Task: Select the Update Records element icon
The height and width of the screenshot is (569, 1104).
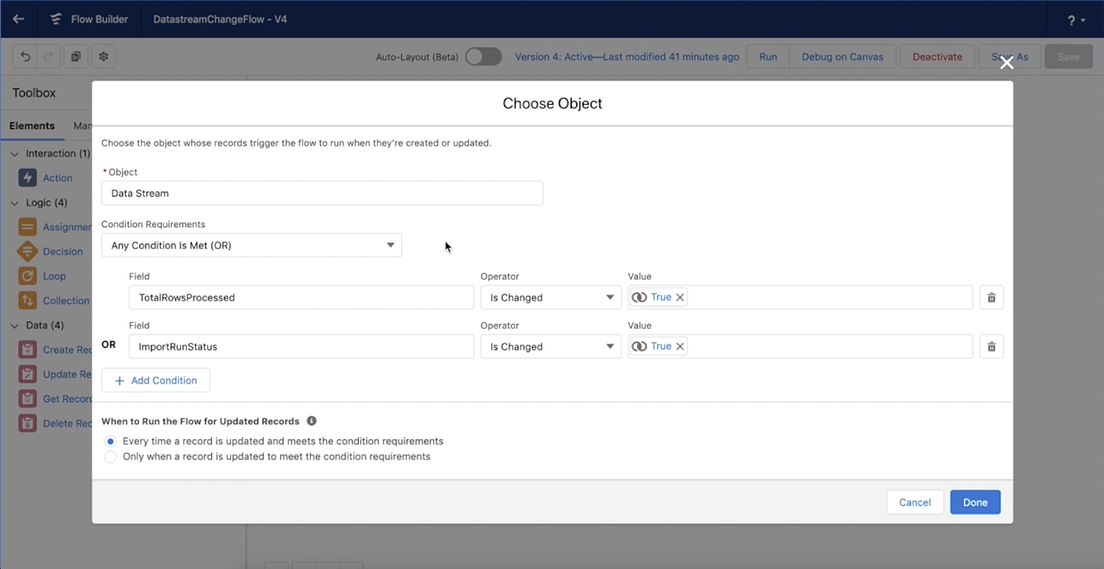Action: coord(27,374)
